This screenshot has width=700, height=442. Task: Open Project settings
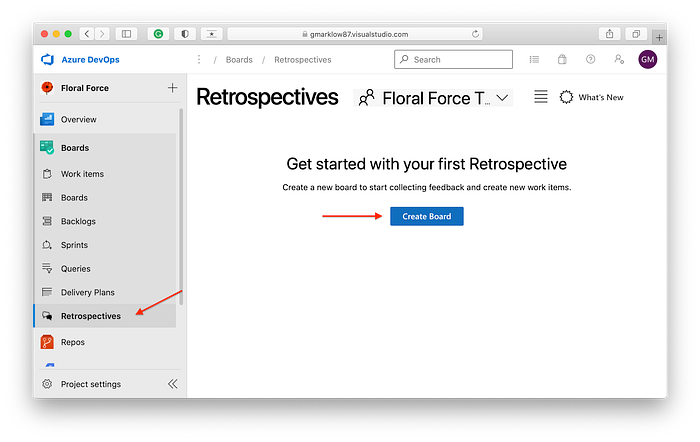(91, 384)
